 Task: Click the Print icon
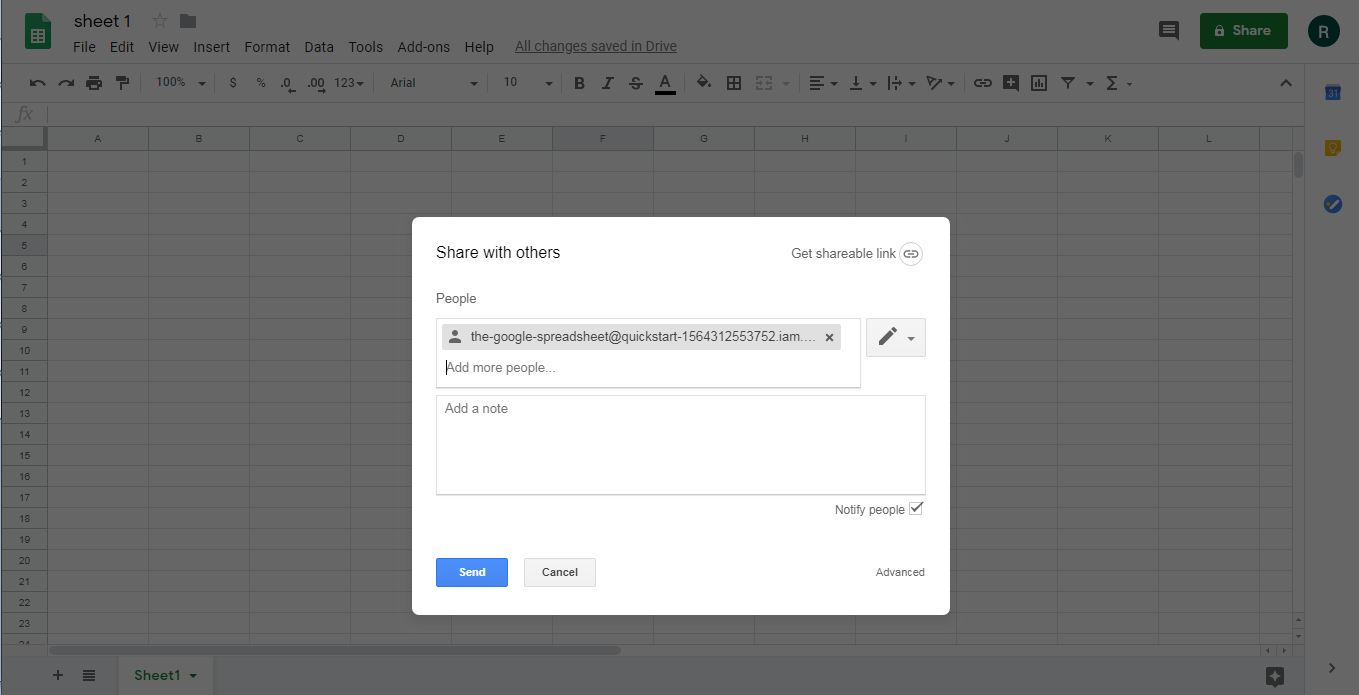pyautogui.click(x=94, y=83)
